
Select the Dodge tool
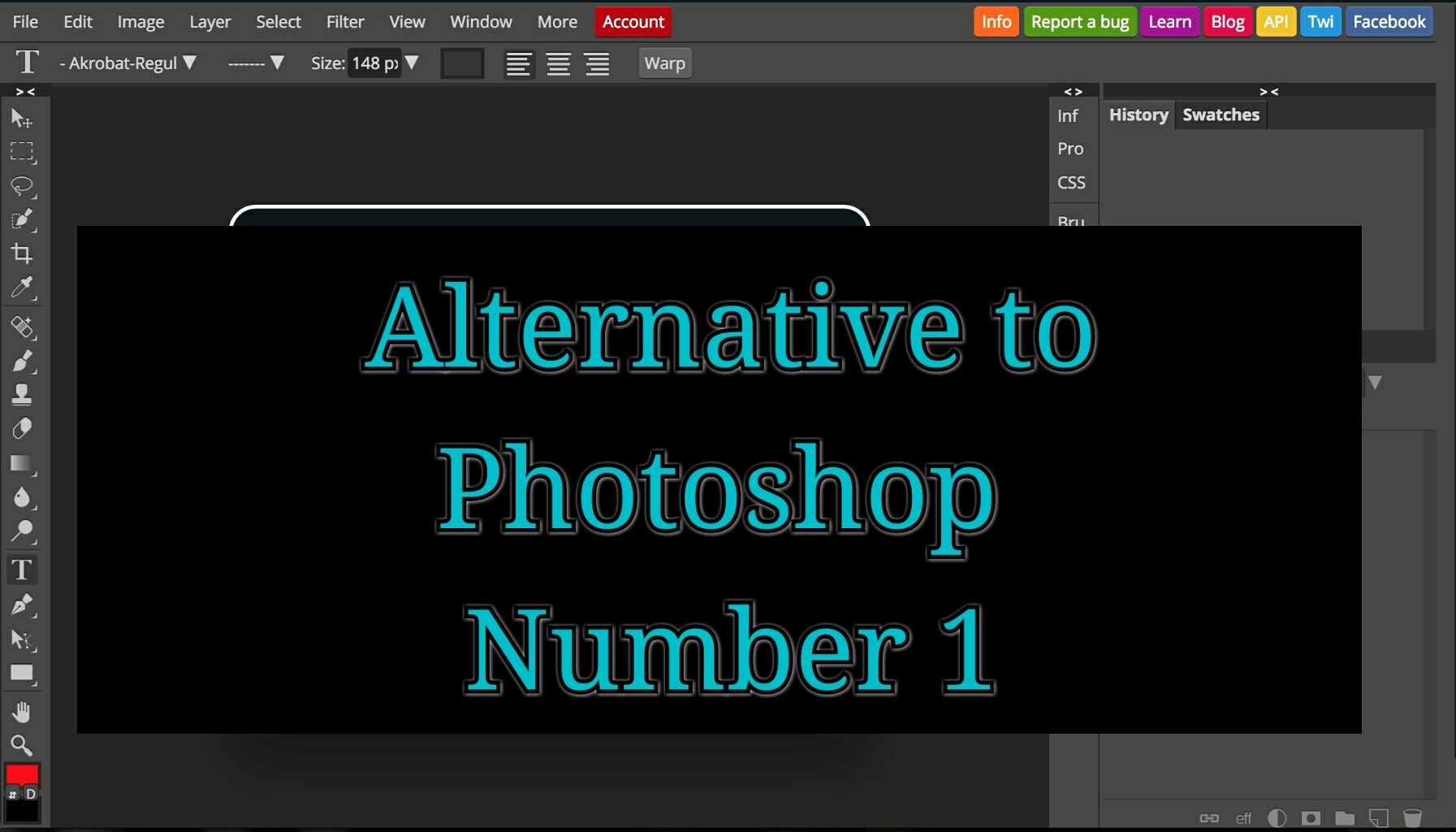(22, 531)
